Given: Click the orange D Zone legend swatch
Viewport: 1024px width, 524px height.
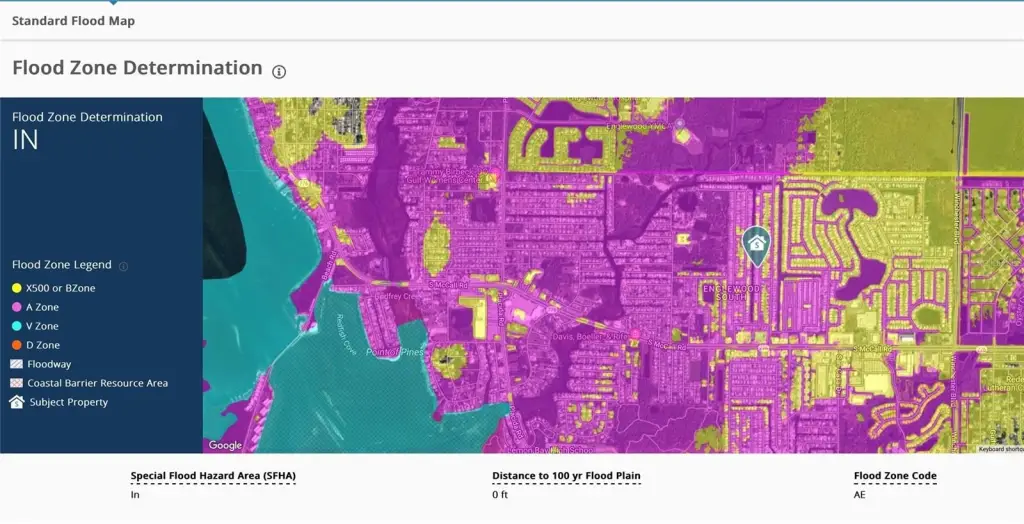Looking at the screenshot, I should coord(17,345).
